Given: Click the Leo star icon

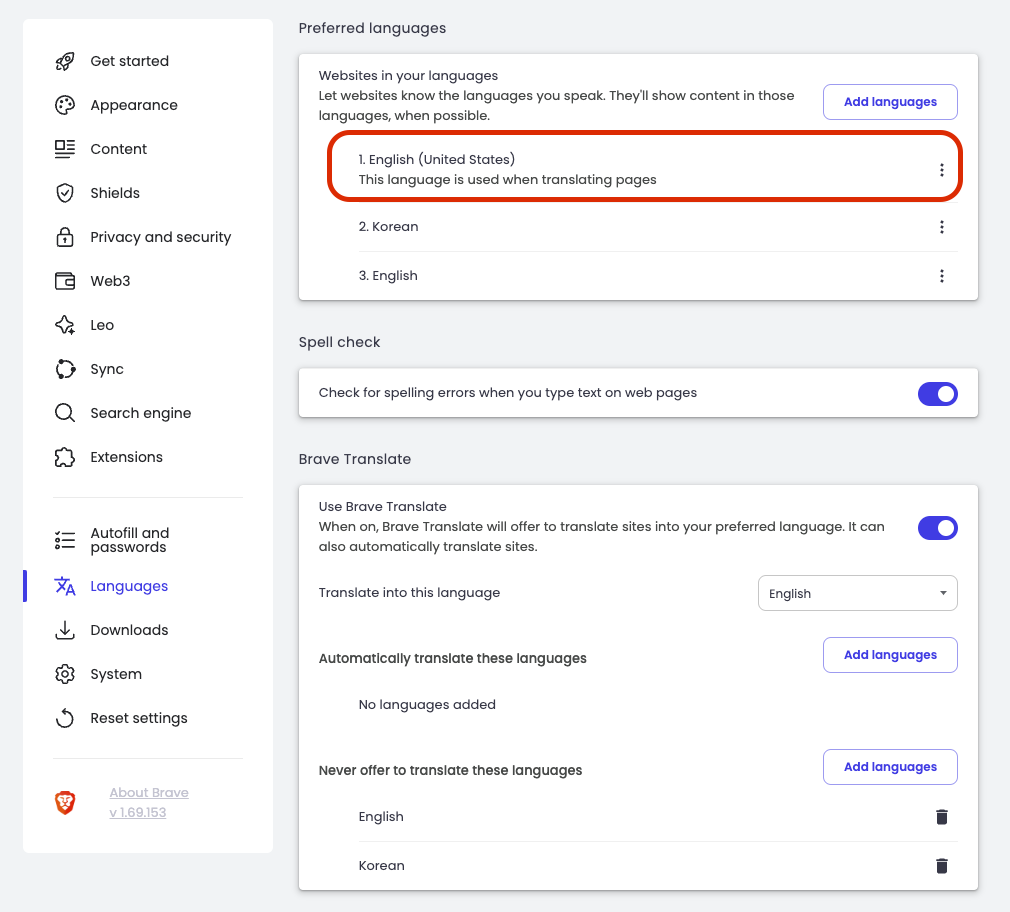Looking at the screenshot, I should click(x=65, y=325).
